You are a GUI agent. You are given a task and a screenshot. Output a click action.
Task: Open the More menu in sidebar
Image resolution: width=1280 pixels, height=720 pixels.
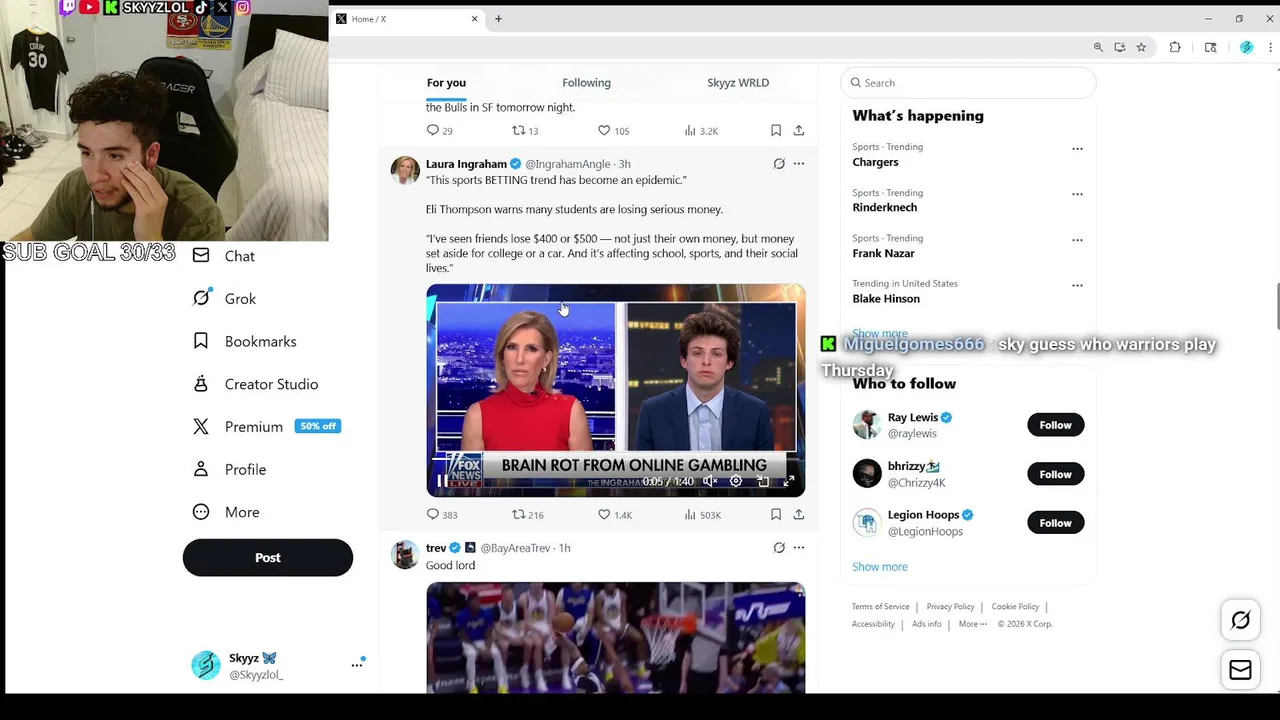(226, 512)
